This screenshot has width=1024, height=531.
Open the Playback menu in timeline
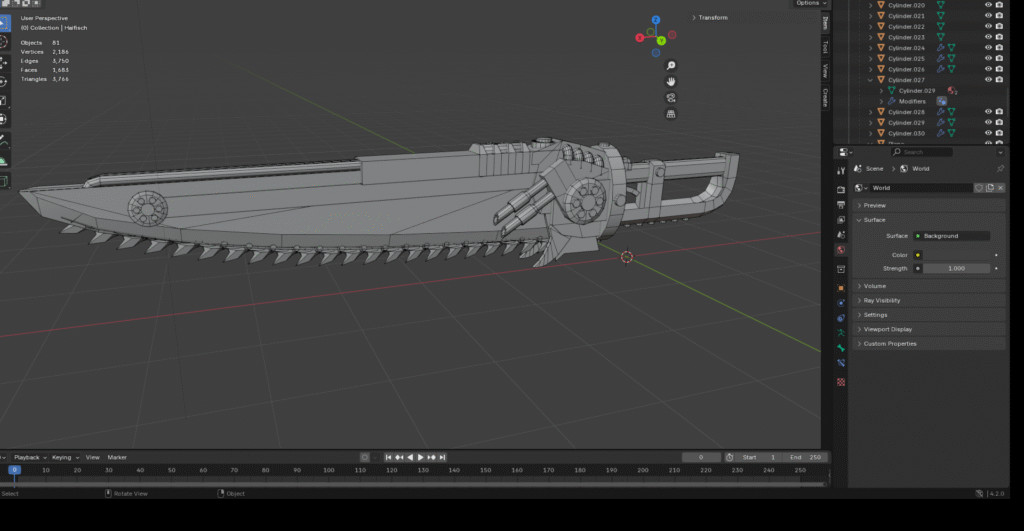tap(26, 457)
